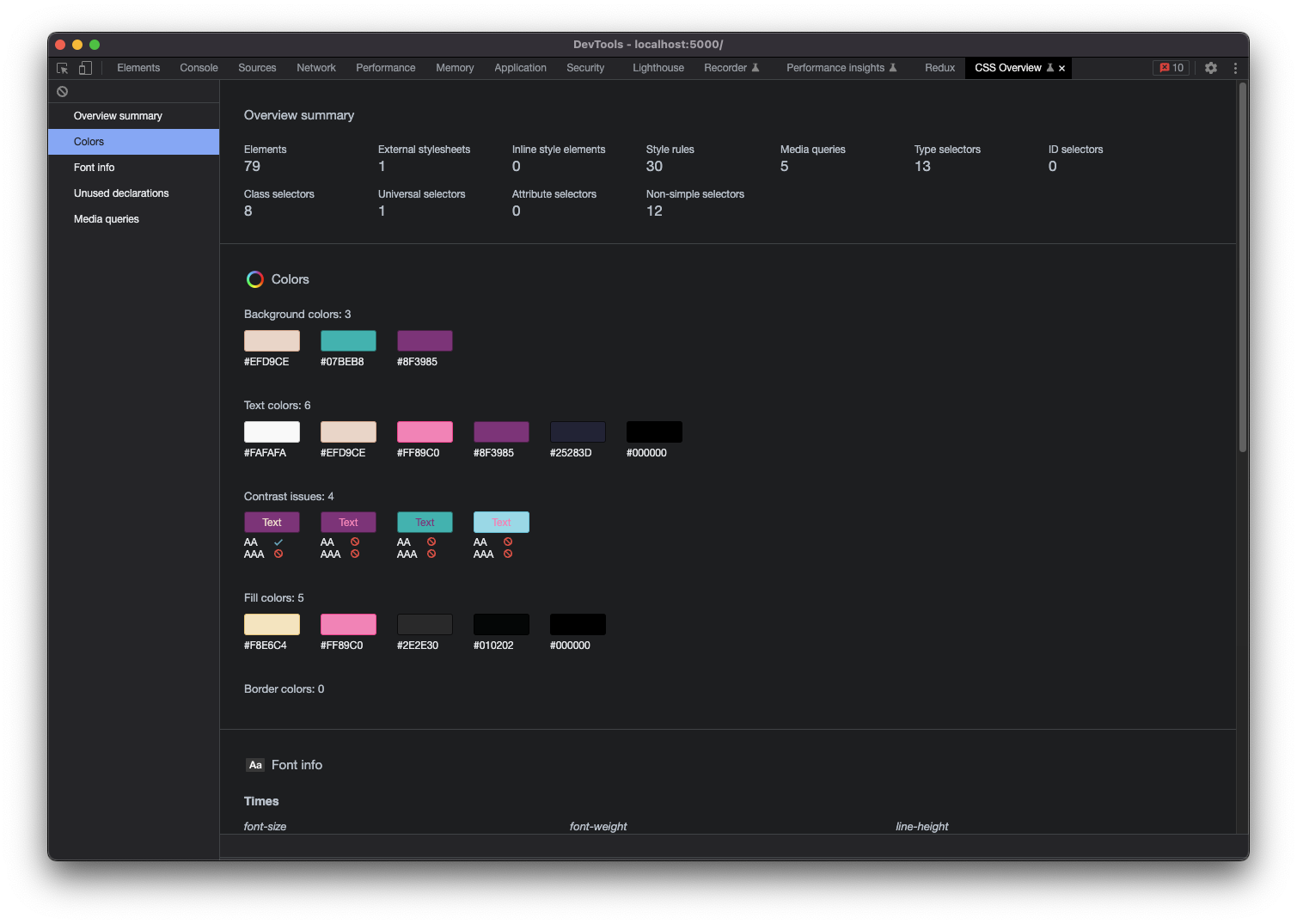
Task: Click the #07BEB8 background color swatch
Action: click(x=348, y=340)
